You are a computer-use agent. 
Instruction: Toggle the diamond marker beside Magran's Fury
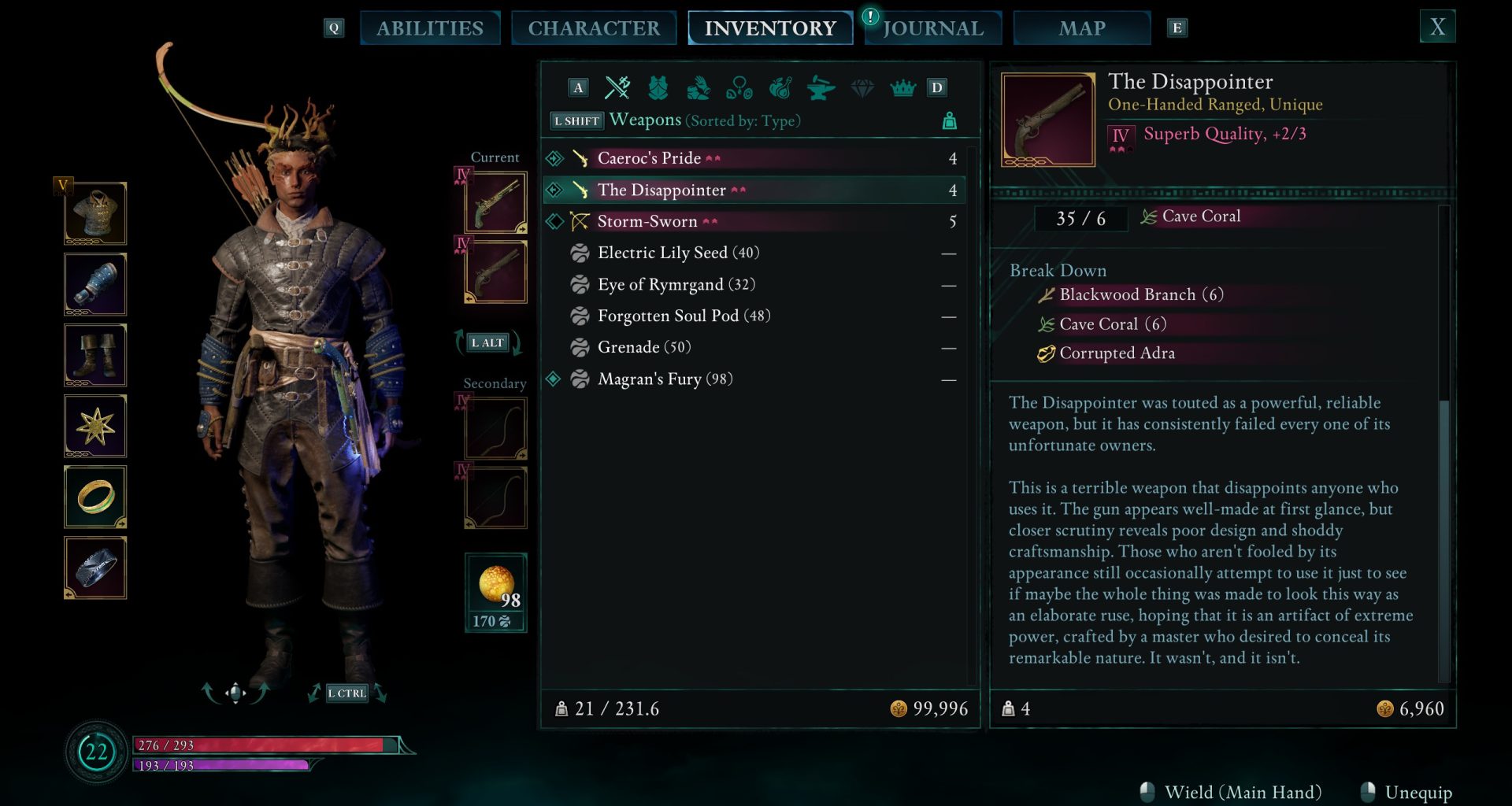pos(554,379)
